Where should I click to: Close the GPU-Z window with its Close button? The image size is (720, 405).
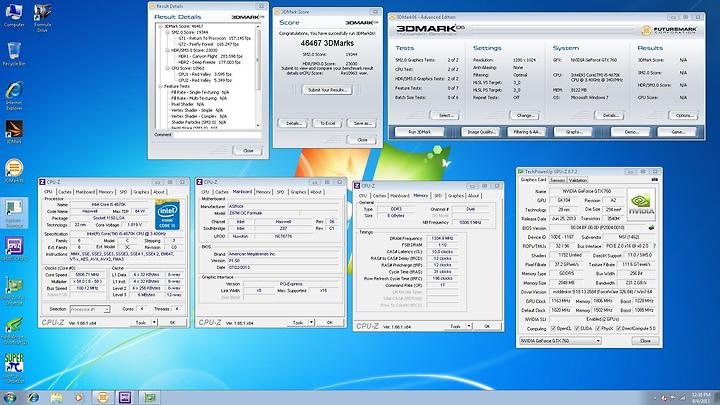click(x=645, y=341)
